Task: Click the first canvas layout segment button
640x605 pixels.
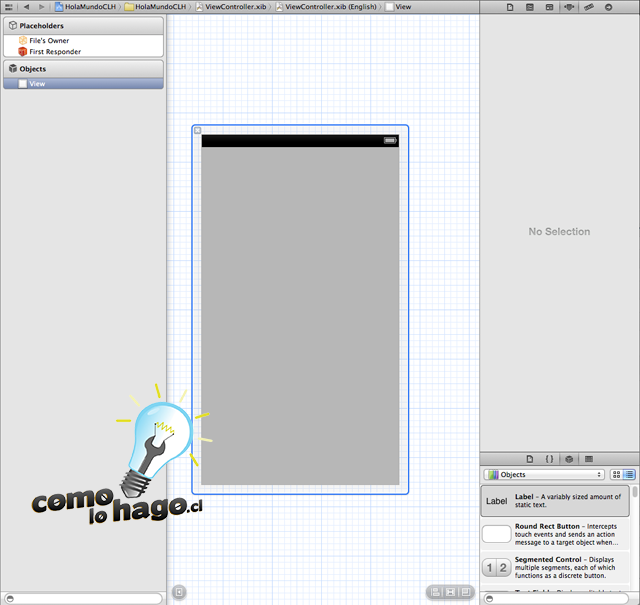Action: point(436,592)
